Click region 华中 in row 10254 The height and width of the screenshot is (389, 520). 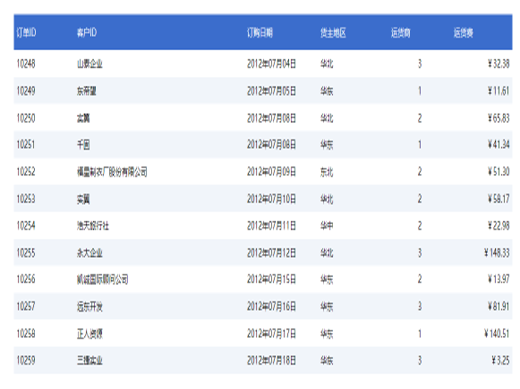tap(327, 226)
